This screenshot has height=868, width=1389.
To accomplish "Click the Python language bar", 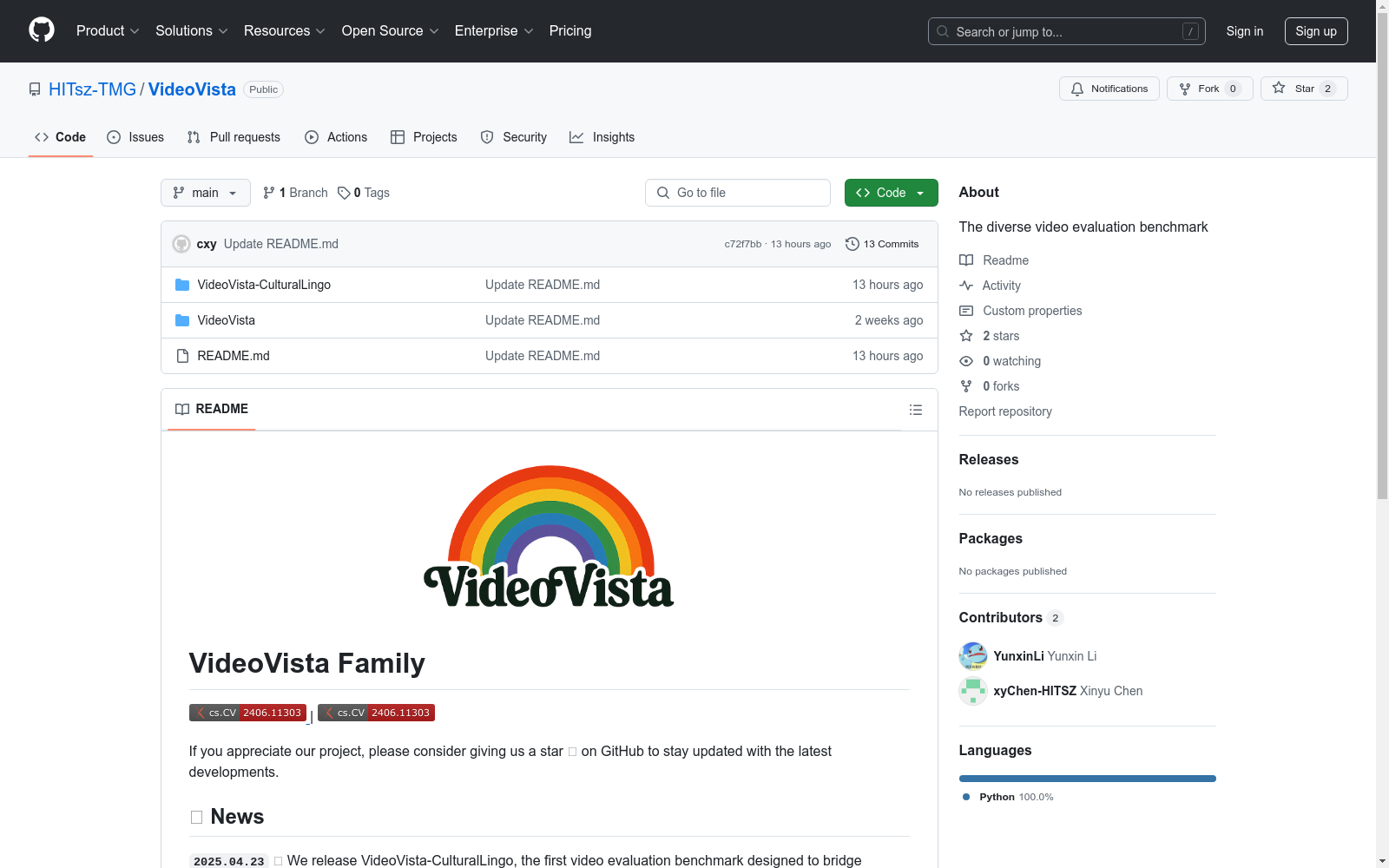I will [1087, 779].
